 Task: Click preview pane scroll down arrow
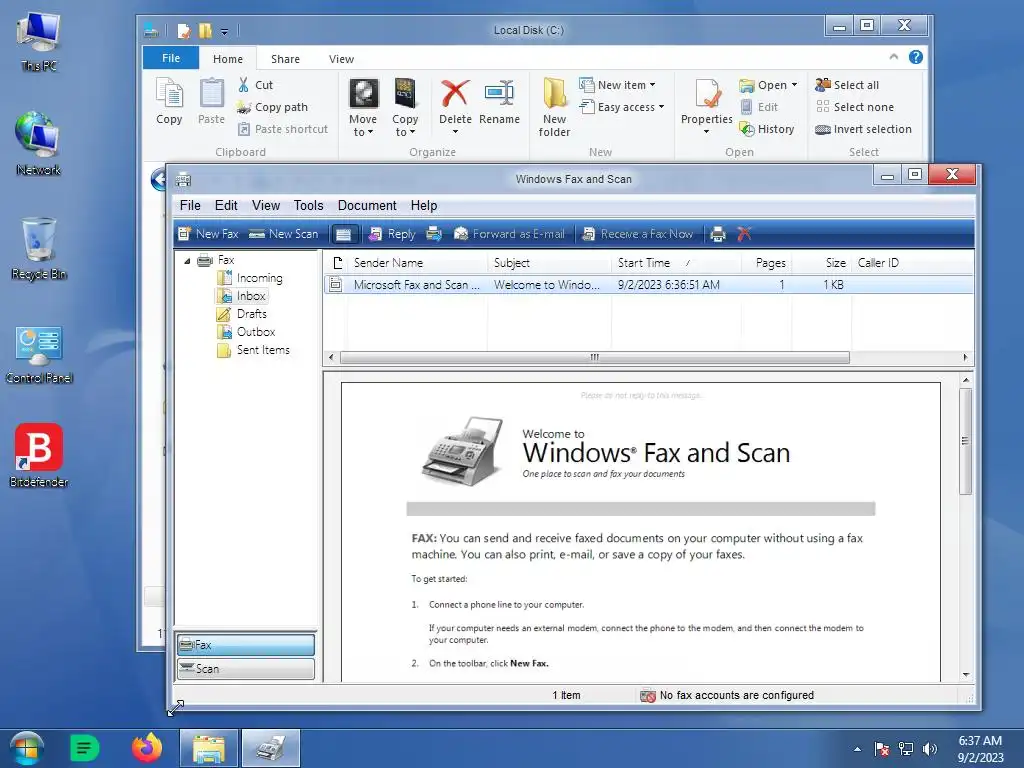click(966, 675)
